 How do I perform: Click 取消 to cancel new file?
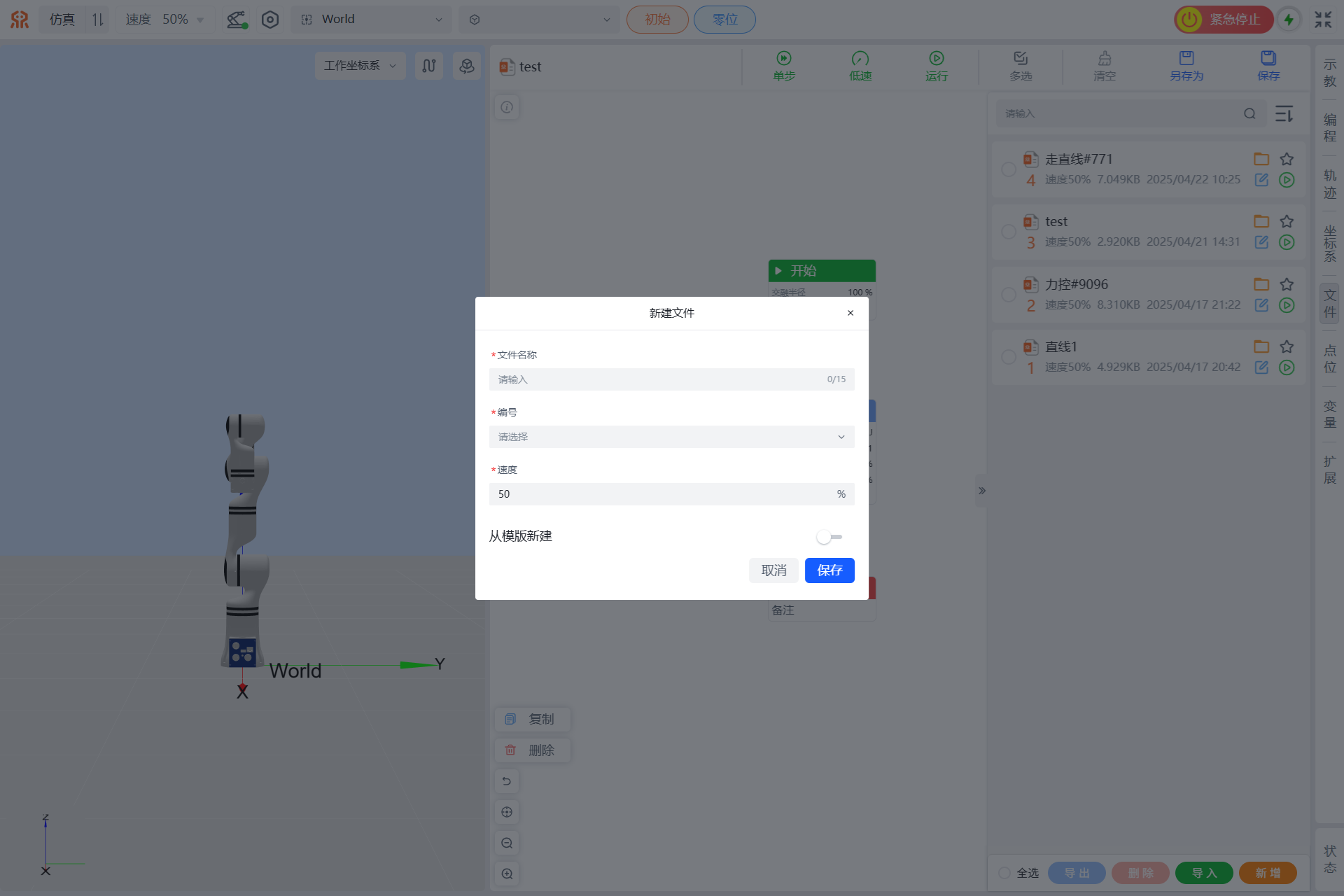pyautogui.click(x=773, y=570)
